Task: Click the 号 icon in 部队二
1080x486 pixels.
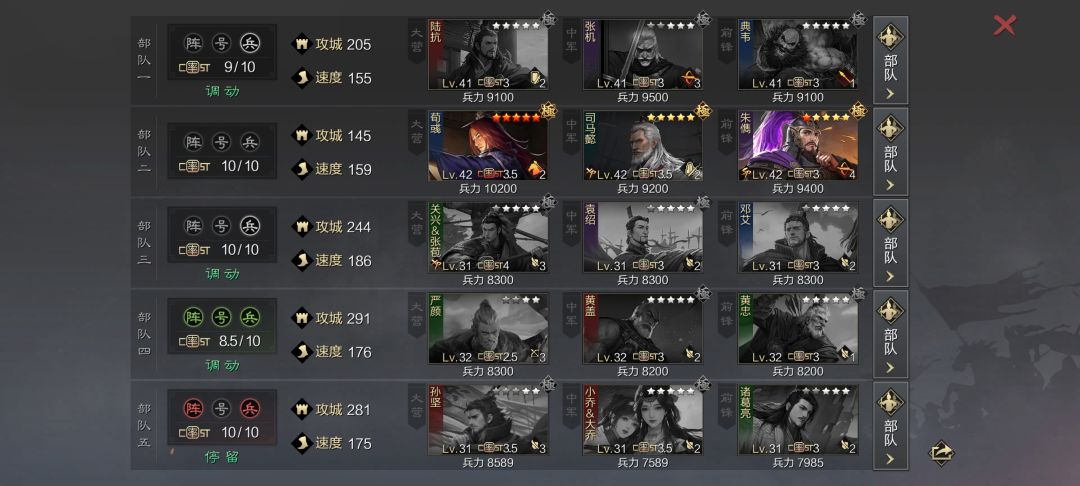Action: coord(221,142)
